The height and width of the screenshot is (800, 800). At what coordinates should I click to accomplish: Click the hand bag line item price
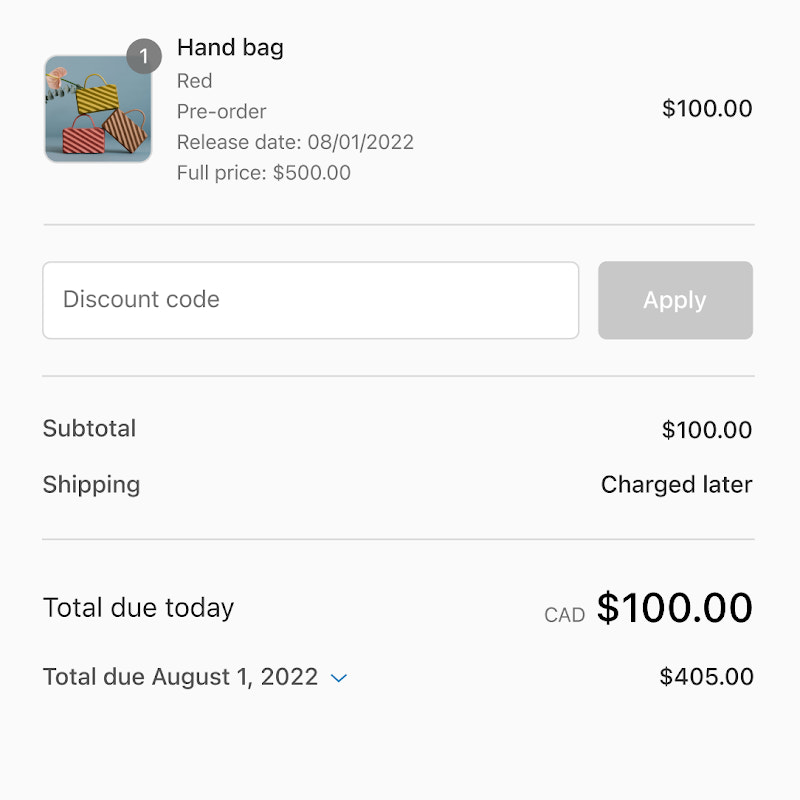coord(707,109)
